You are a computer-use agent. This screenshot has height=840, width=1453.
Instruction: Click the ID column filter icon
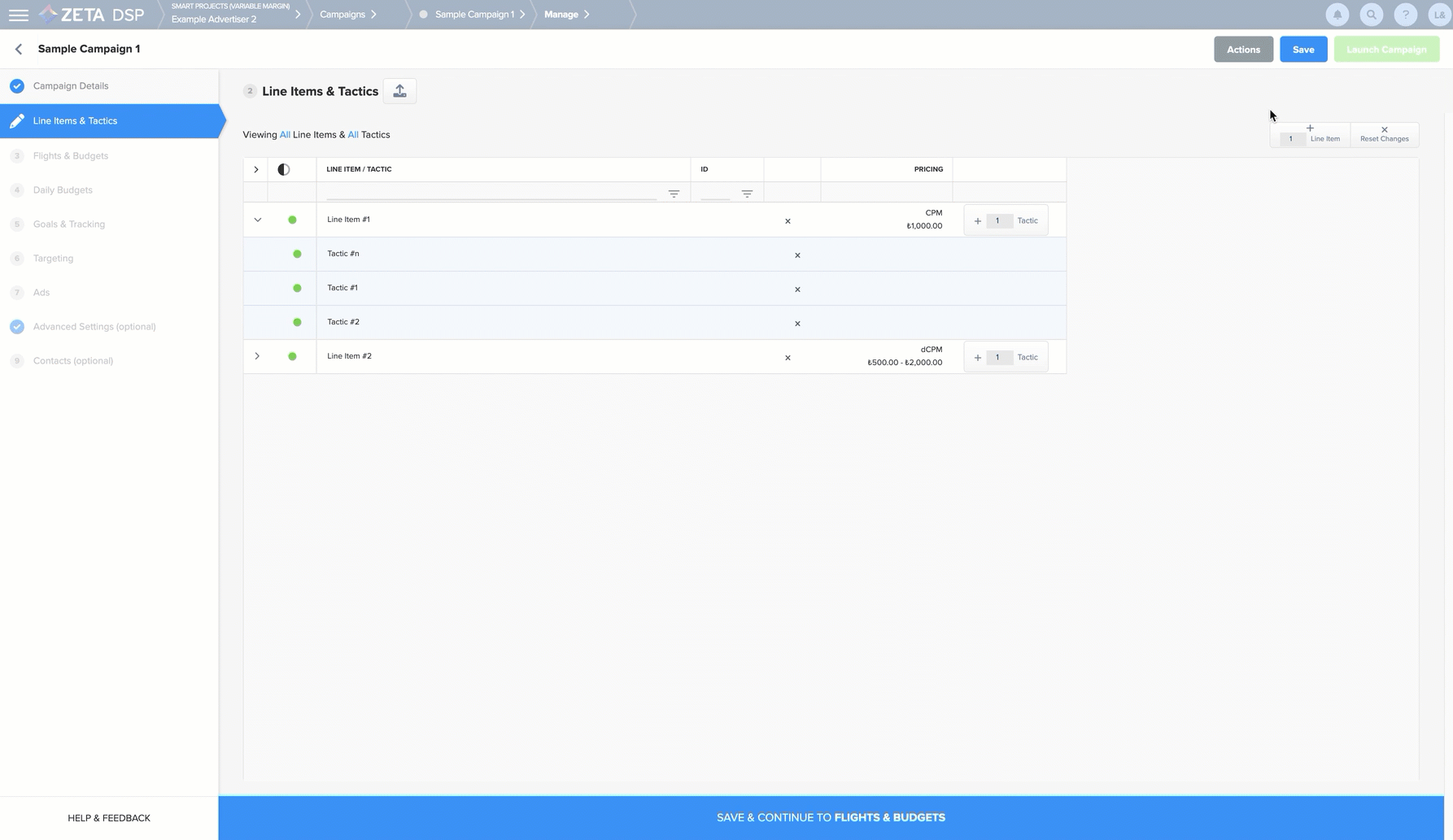747,194
